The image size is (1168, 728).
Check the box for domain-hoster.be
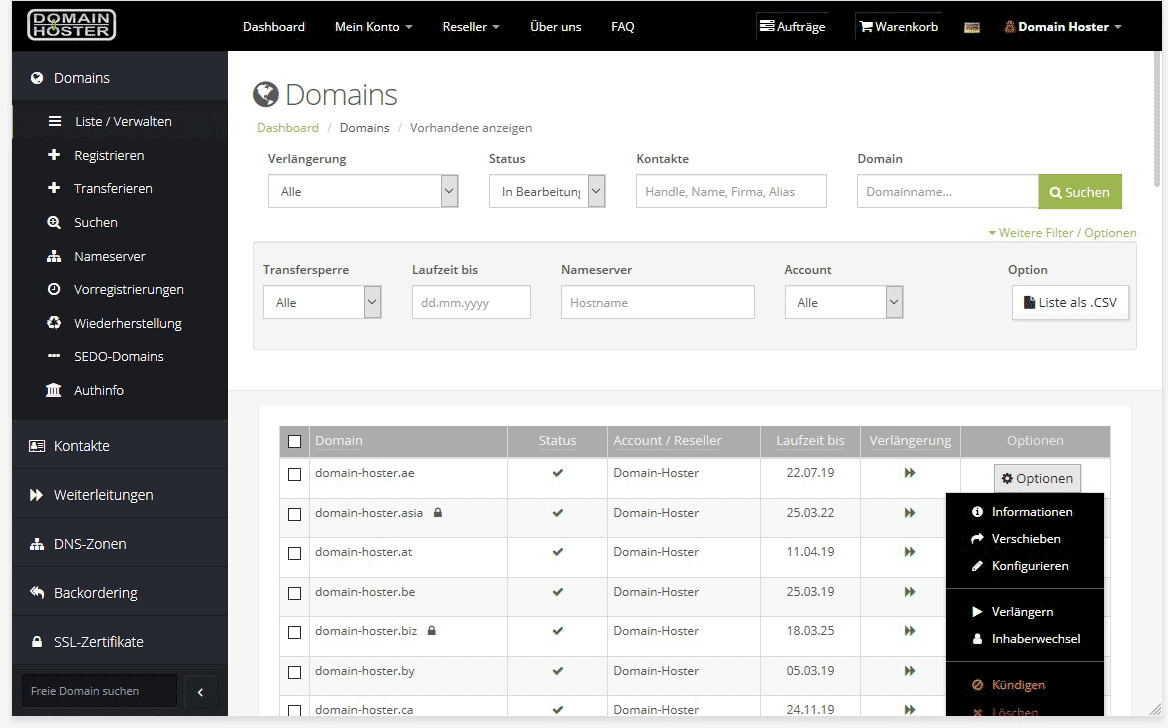[x=294, y=593]
